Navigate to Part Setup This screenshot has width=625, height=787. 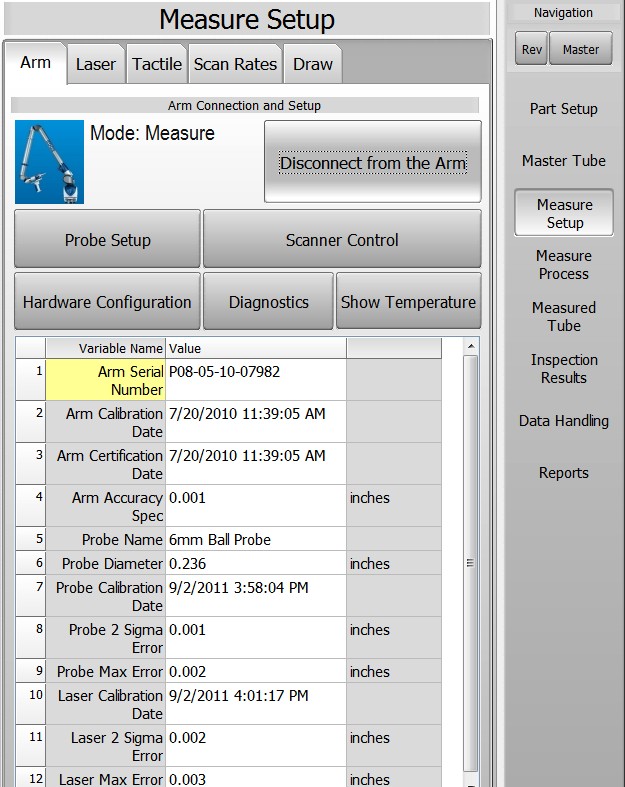pyautogui.click(x=564, y=109)
